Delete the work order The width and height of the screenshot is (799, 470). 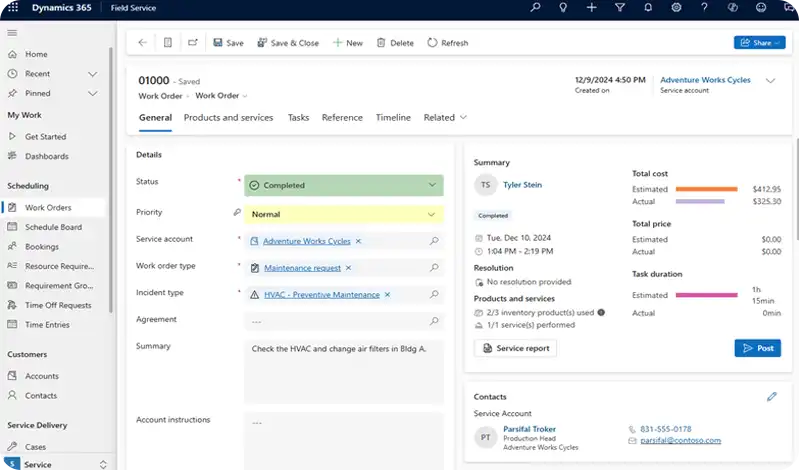coord(395,43)
